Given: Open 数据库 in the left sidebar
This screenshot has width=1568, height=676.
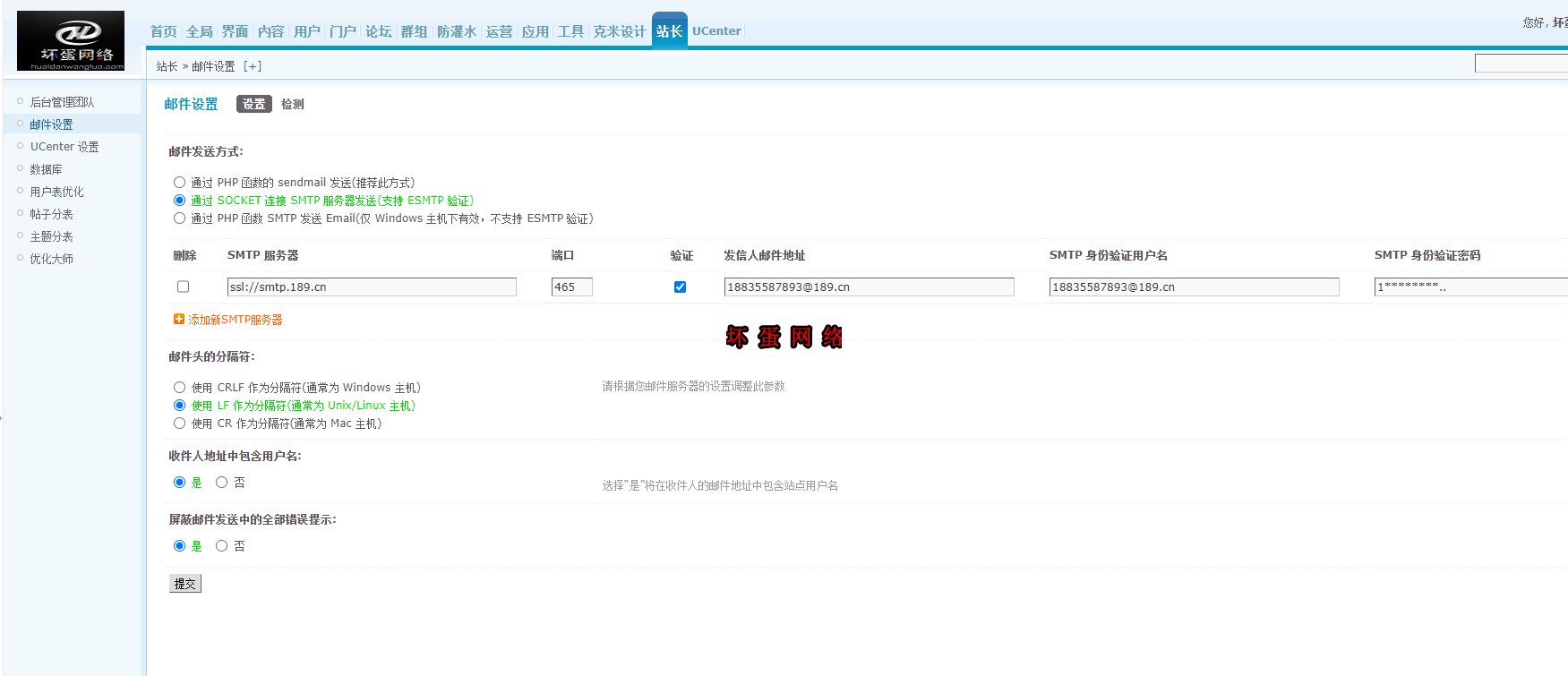Looking at the screenshot, I should pyautogui.click(x=47, y=169).
